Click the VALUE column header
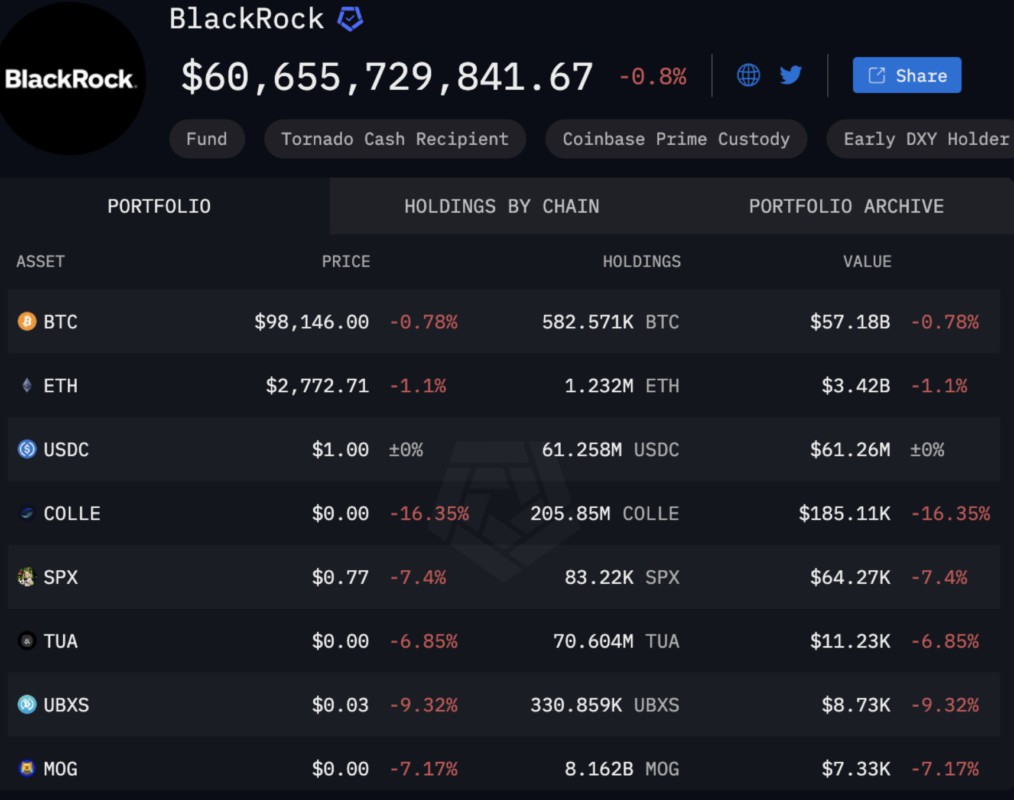 click(867, 261)
